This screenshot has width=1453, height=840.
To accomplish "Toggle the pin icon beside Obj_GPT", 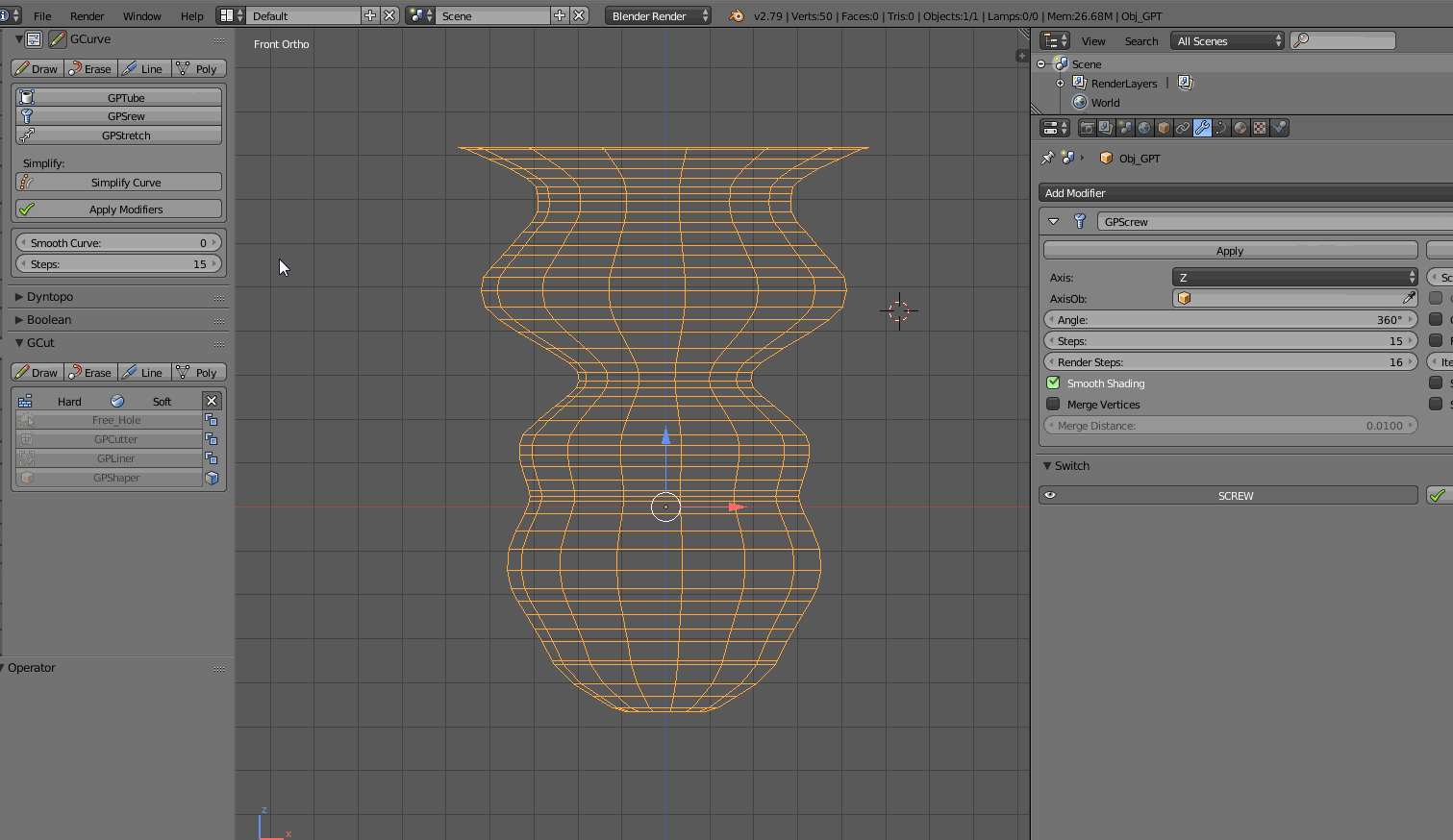I will point(1047,158).
